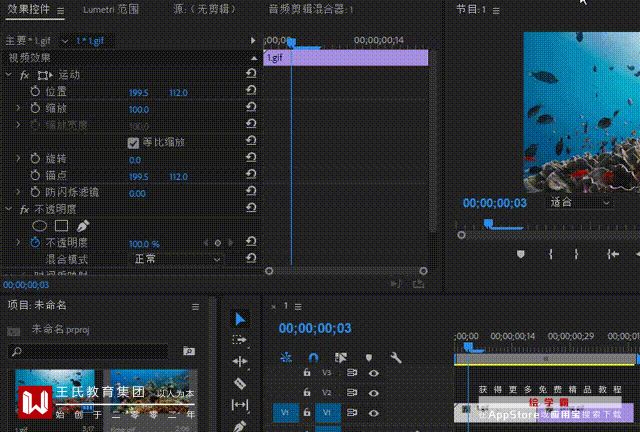Toggle animation stopwatch for 不透明度
Image resolution: width=640 pixels, height=432 pixels.
point(35,243)
